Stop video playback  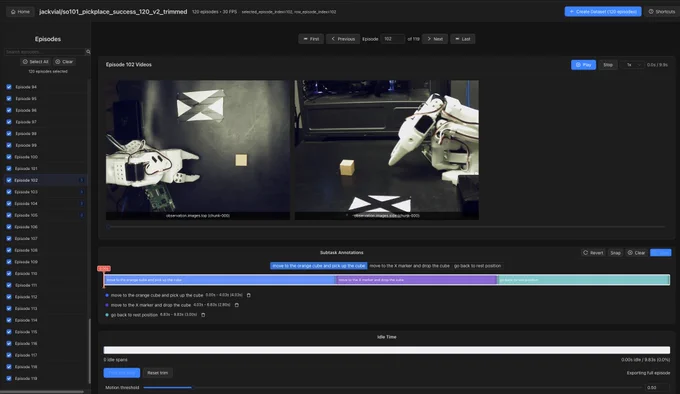coord(608,65)
